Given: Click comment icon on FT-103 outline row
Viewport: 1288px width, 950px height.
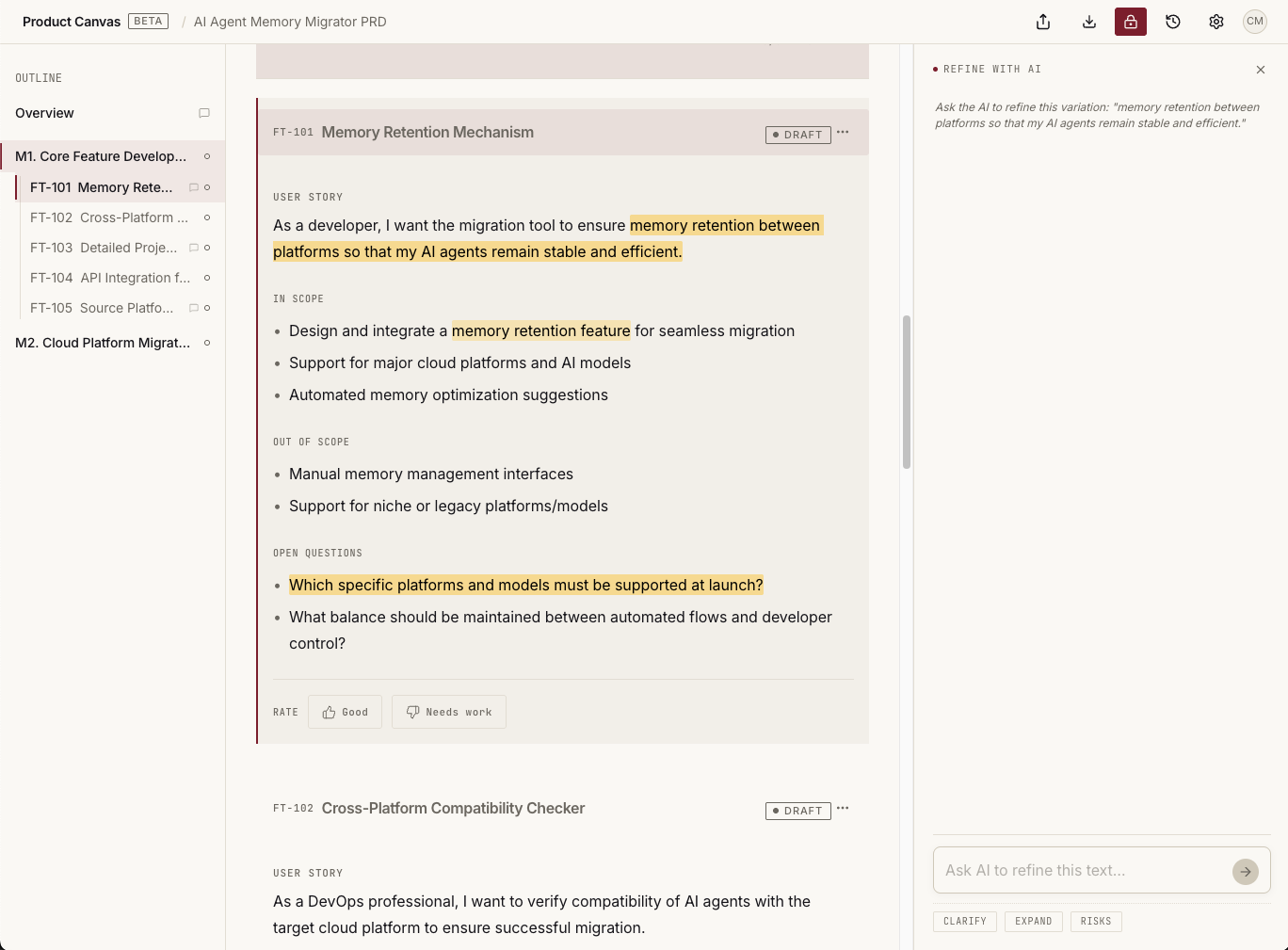Looking at the screenshot, I should point(194,248).
